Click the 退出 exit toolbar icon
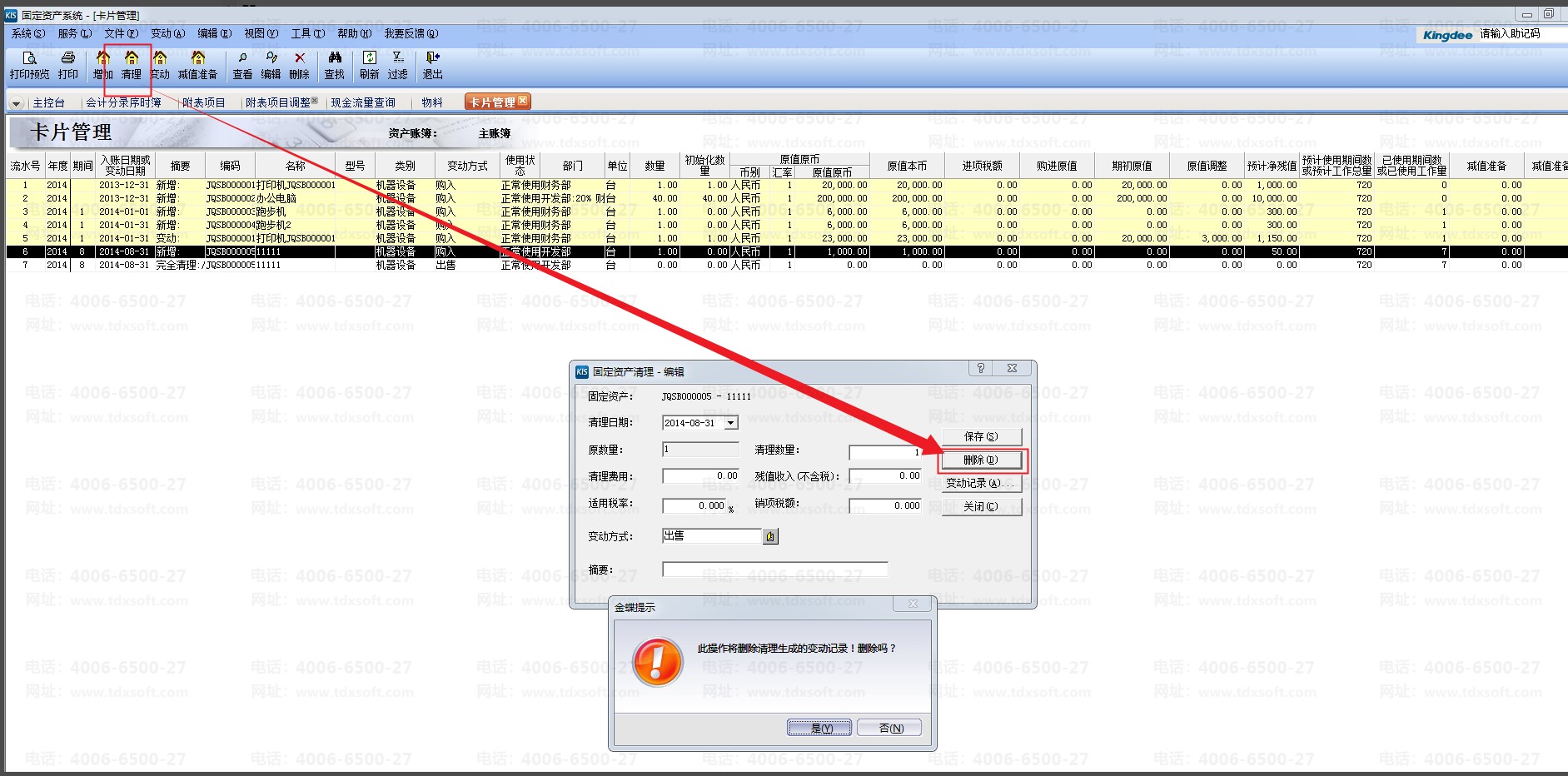 [432, 58]
